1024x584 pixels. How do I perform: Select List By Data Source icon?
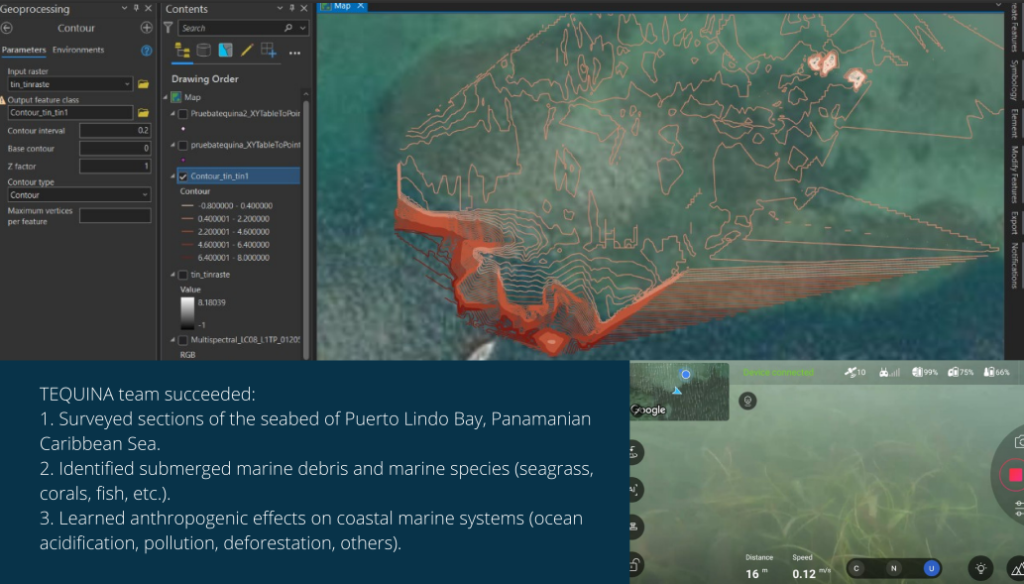tap(204, 50)
